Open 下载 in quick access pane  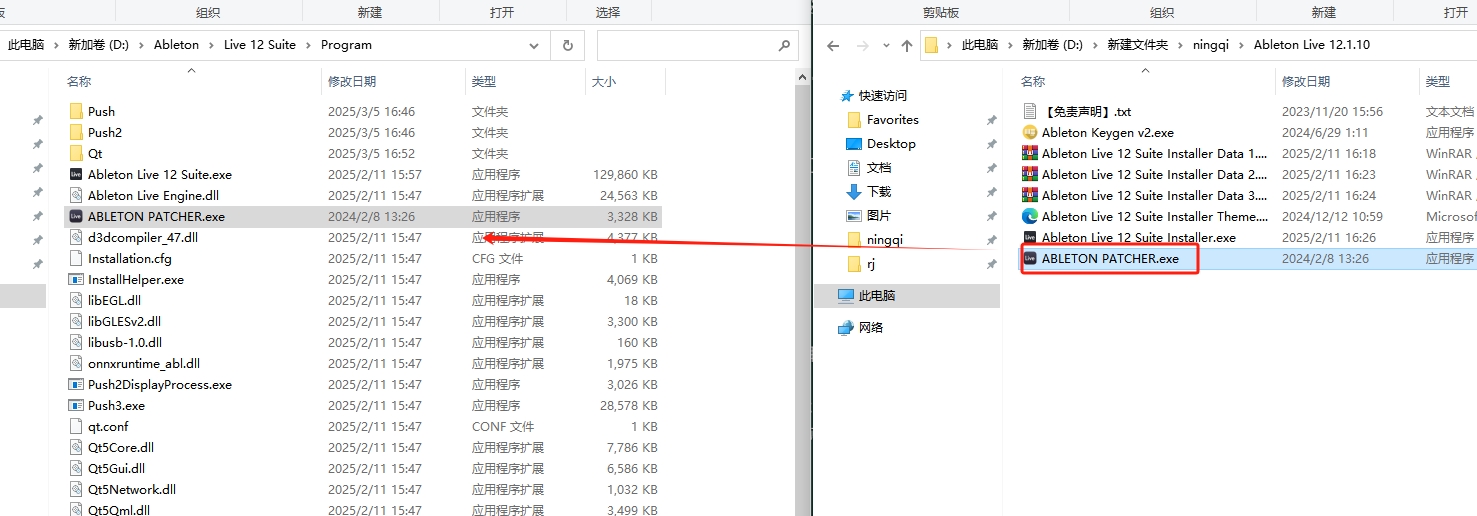879,191
